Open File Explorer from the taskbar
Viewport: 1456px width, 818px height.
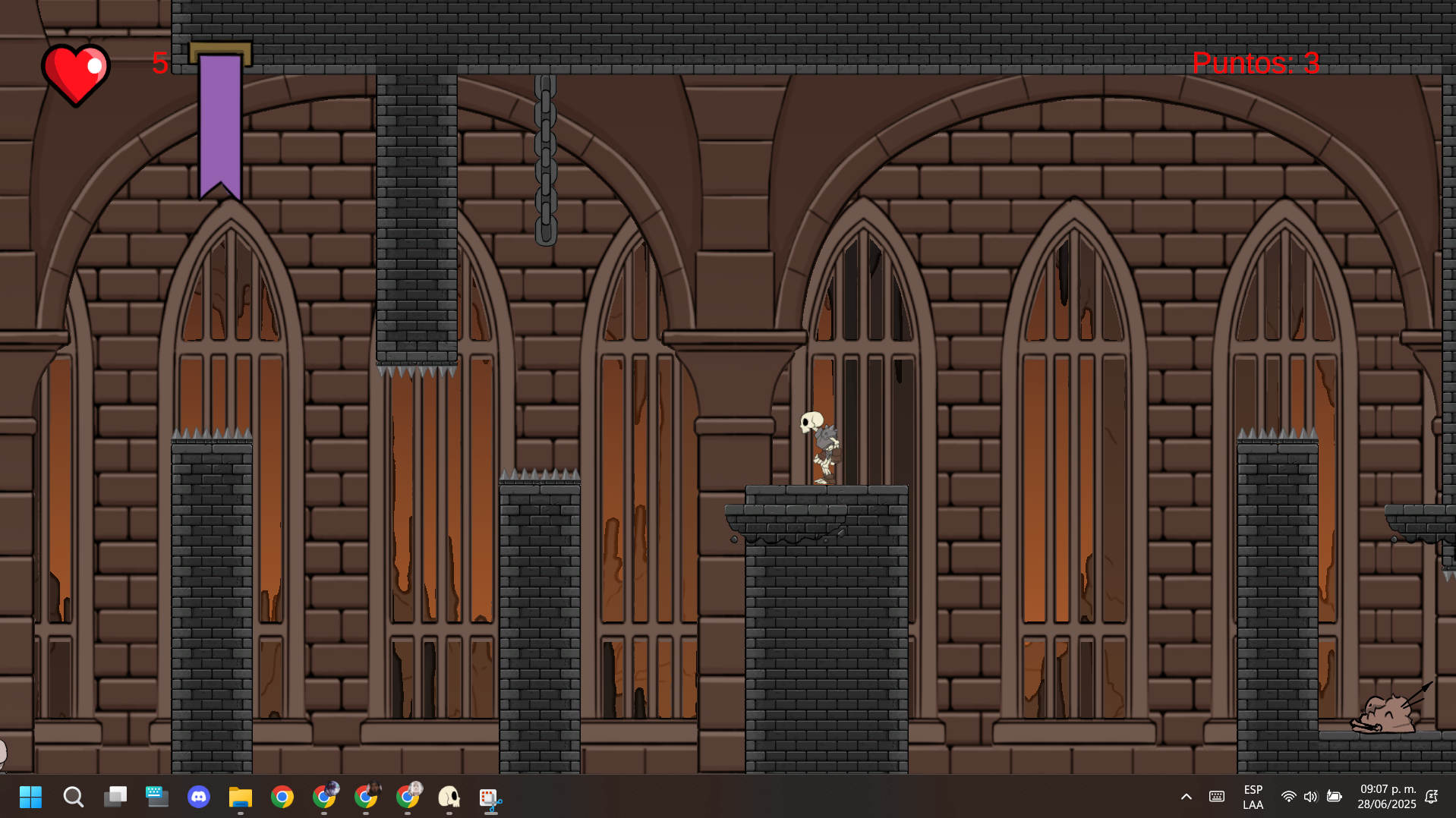[241, 797]
